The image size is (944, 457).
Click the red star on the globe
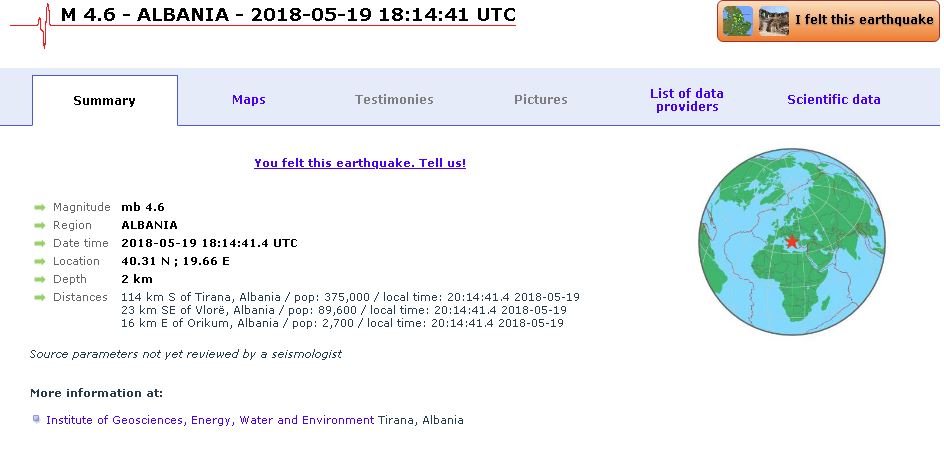point(791,241)
